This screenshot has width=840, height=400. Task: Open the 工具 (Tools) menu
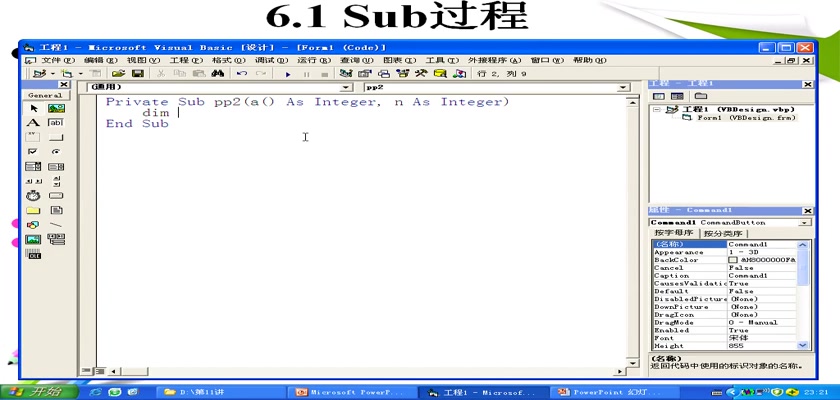(x=442, y=60)
